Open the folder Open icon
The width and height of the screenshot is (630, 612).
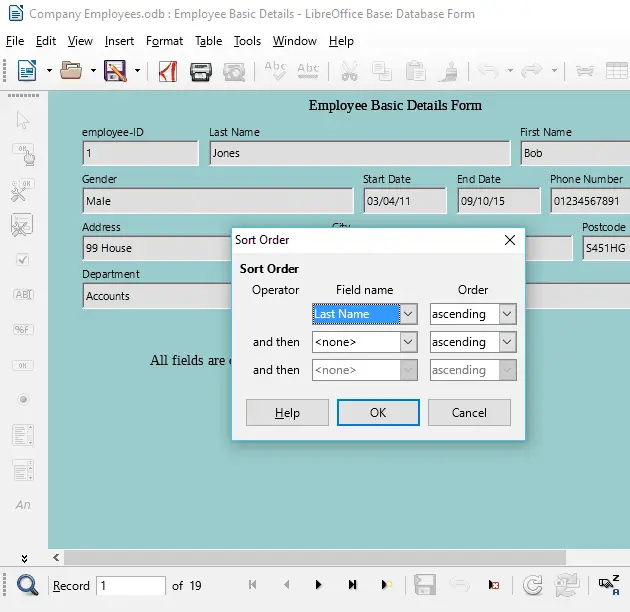71,71
